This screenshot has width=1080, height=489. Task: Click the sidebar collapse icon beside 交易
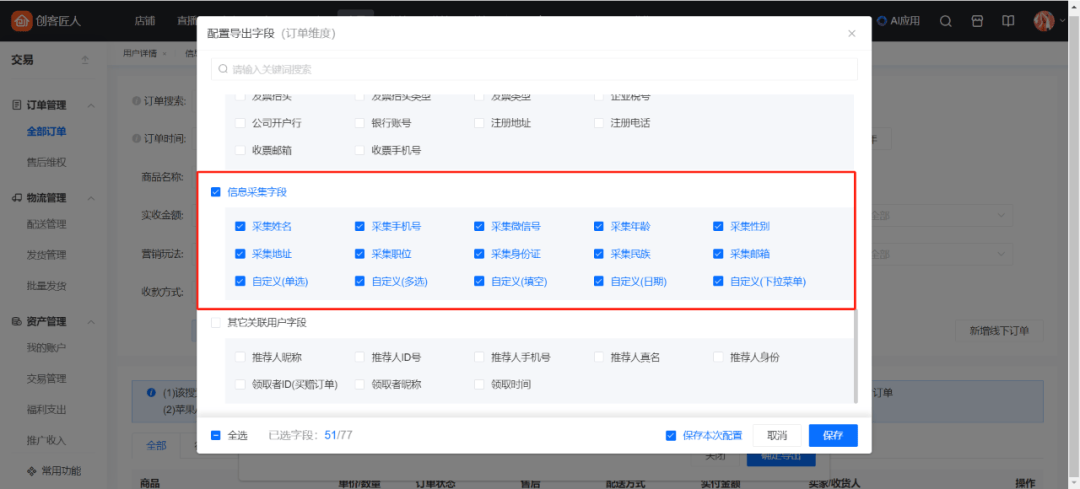click(x=84, y=60)
